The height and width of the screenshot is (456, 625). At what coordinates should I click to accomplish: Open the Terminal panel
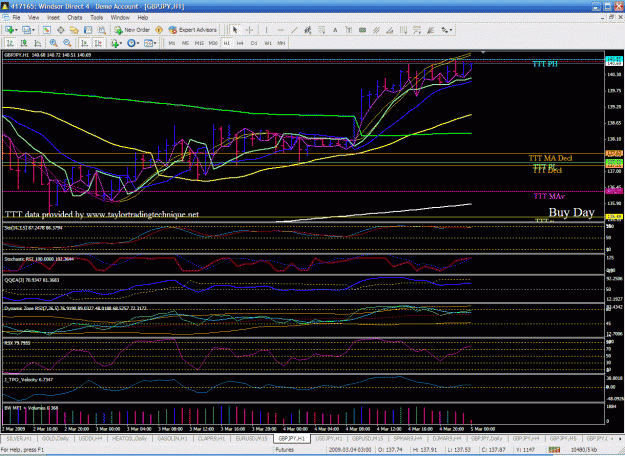pos(88,30)
